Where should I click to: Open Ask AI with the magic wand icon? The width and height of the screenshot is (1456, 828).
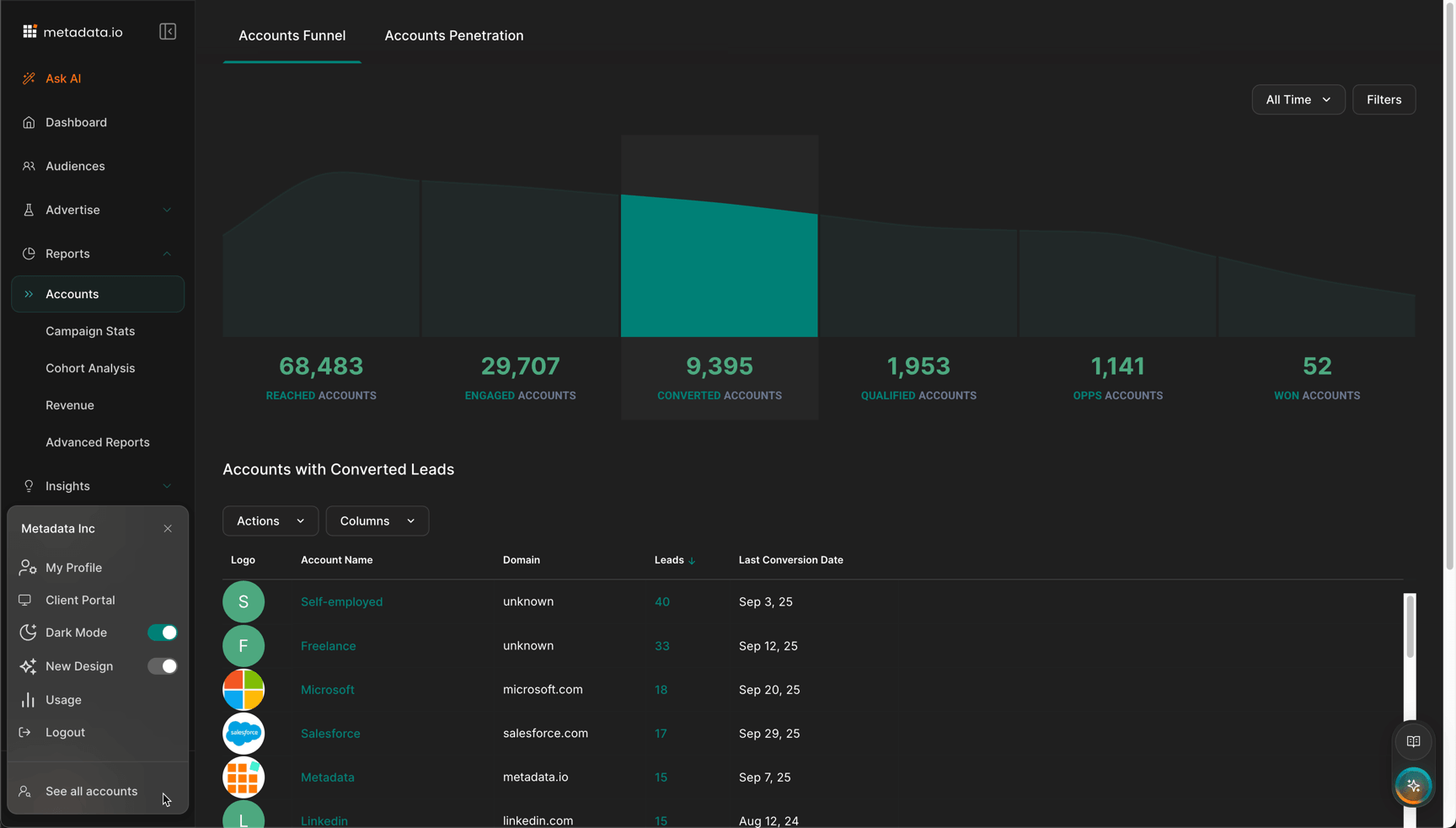[x=29, y=78]
